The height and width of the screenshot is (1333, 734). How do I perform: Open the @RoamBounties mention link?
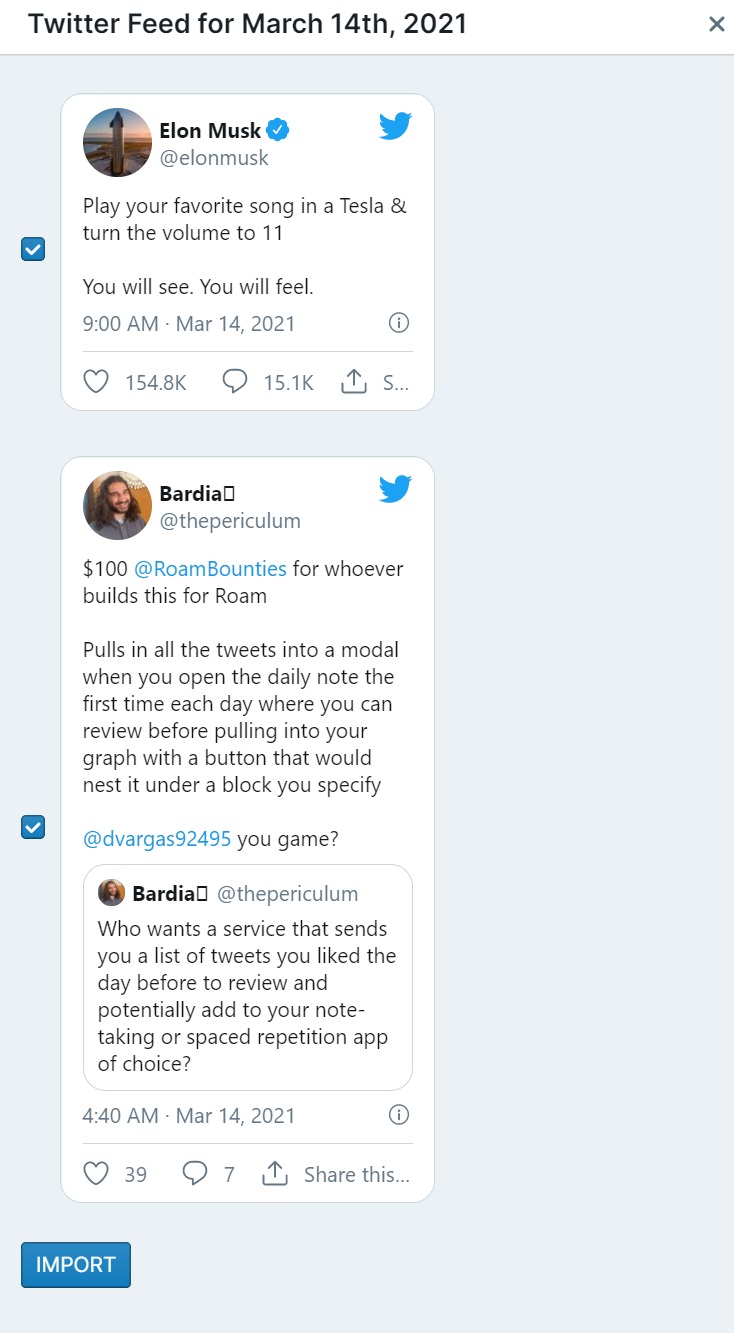(210, 569)
